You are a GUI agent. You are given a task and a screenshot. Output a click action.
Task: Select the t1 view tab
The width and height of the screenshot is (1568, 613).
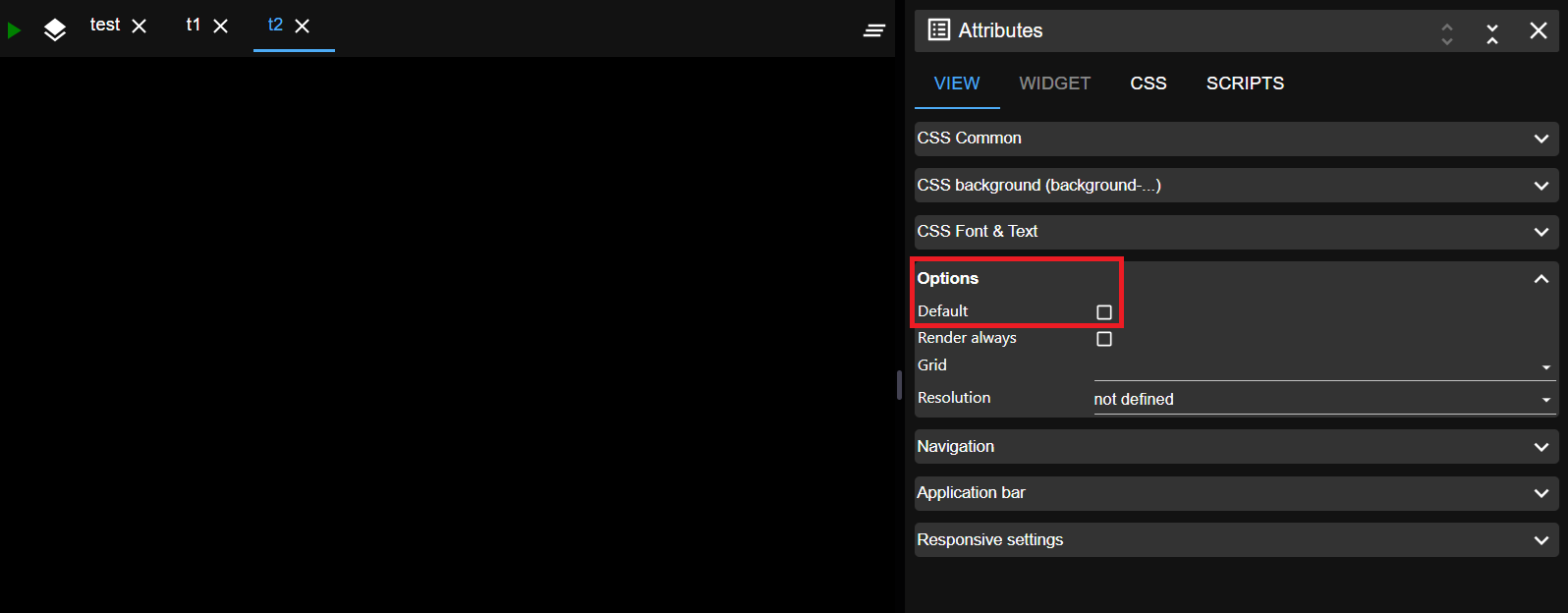tap(194, 26)
